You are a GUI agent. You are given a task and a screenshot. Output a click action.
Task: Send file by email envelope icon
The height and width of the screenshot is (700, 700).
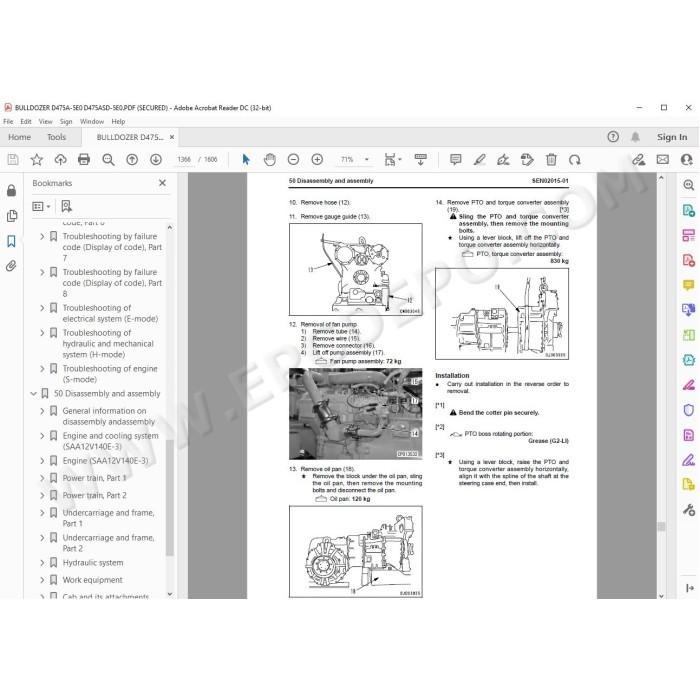(x=662, y=159)
